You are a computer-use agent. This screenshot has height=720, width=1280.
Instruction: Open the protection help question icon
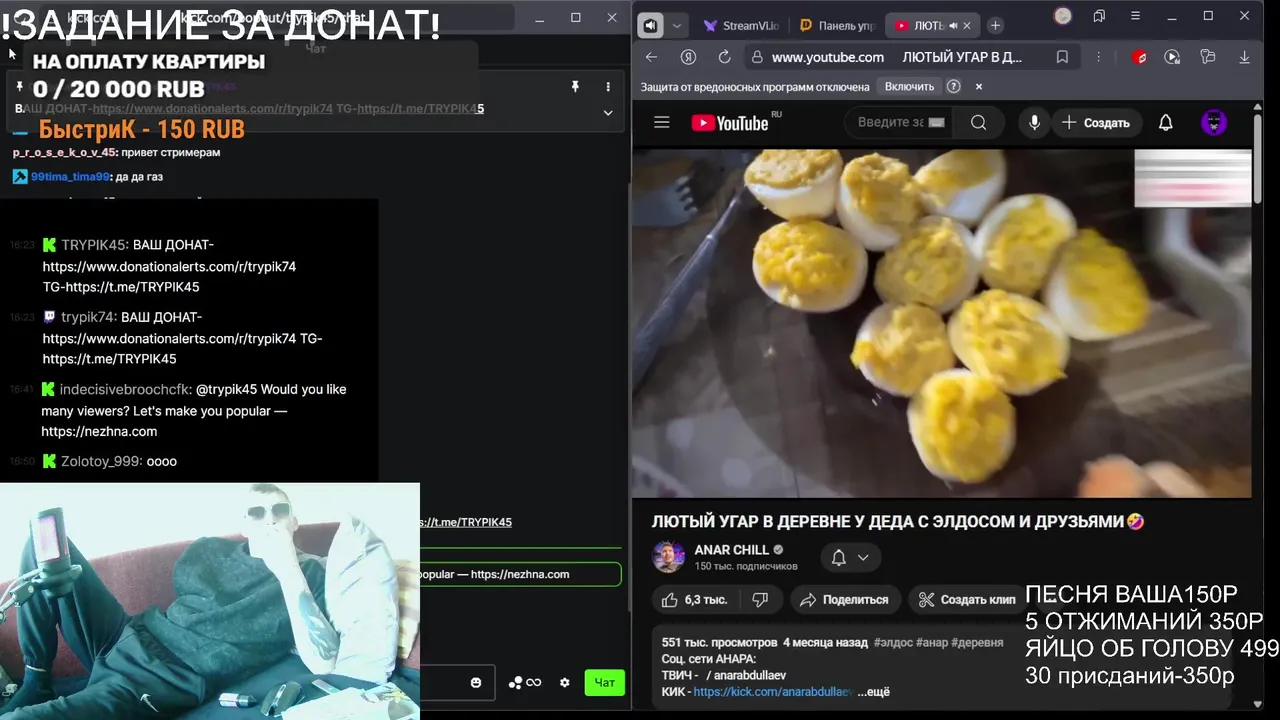[954, 87]
